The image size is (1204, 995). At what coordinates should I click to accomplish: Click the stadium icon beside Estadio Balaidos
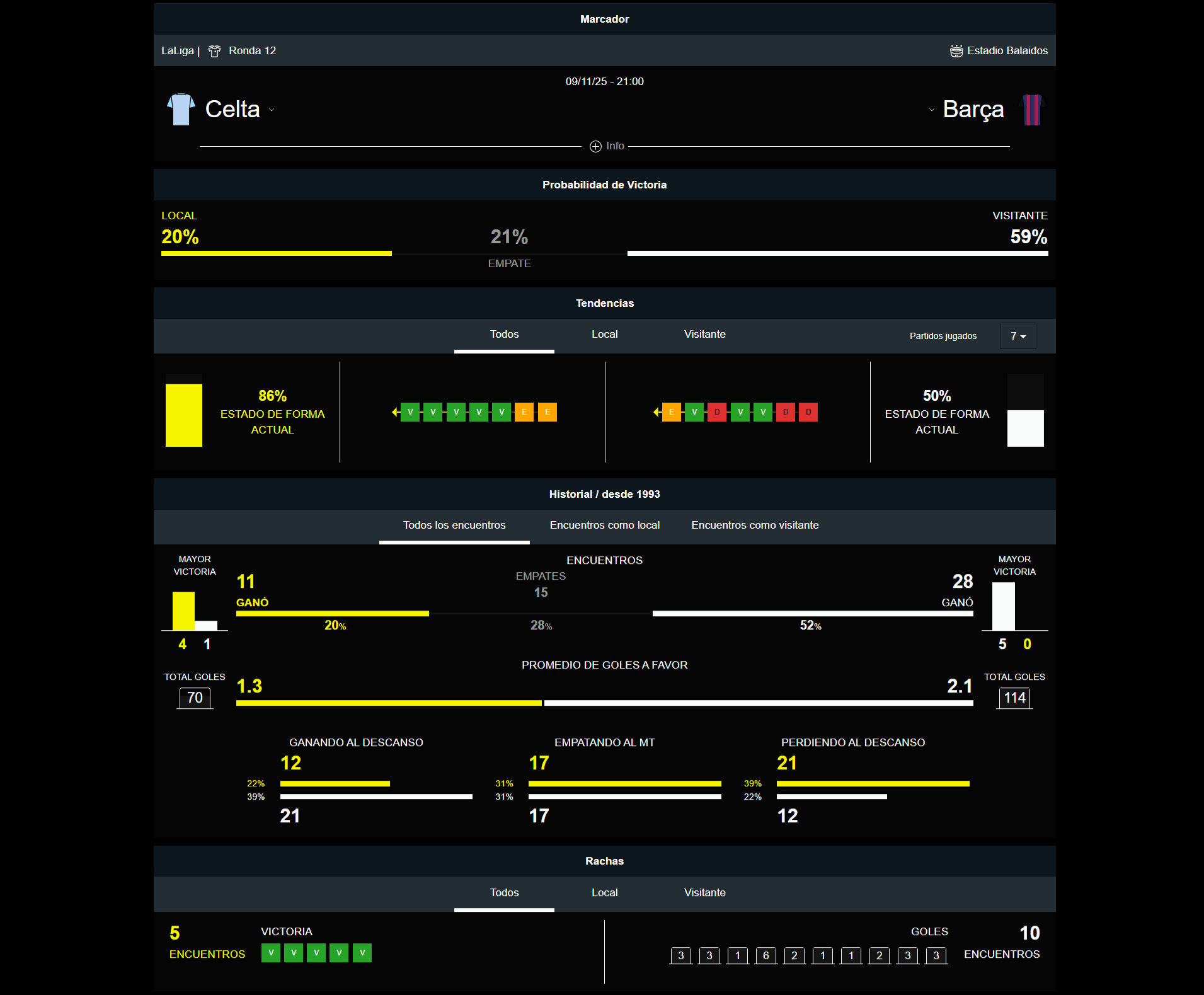point(956,51)
